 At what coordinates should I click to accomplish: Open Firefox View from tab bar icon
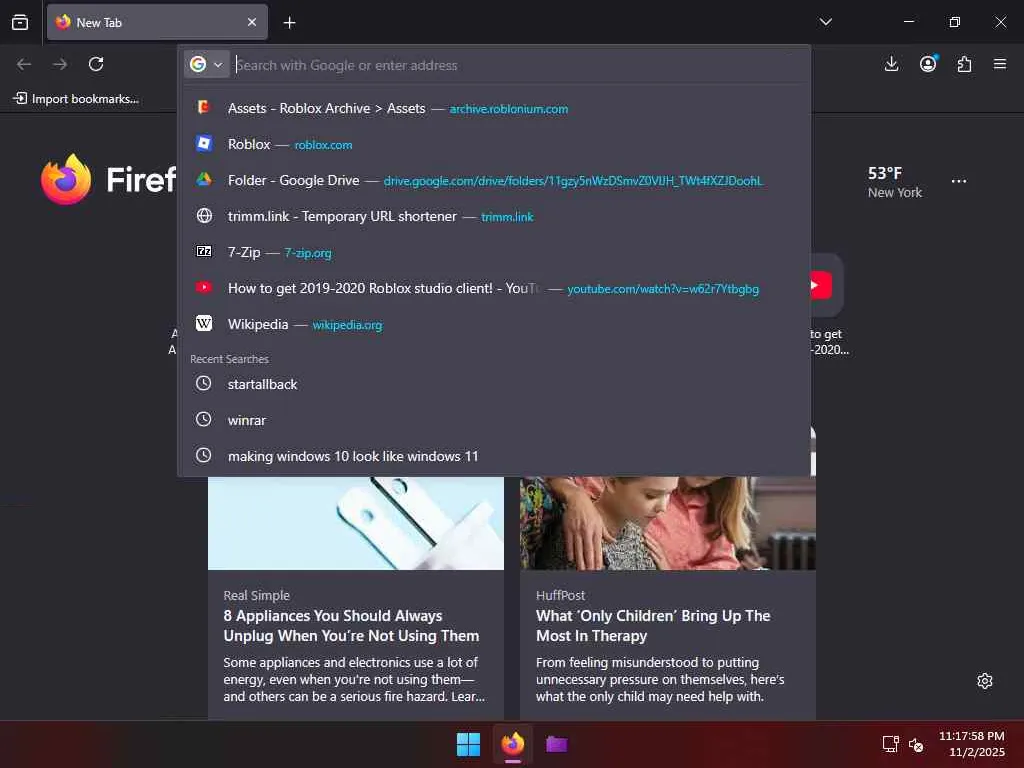20,22
